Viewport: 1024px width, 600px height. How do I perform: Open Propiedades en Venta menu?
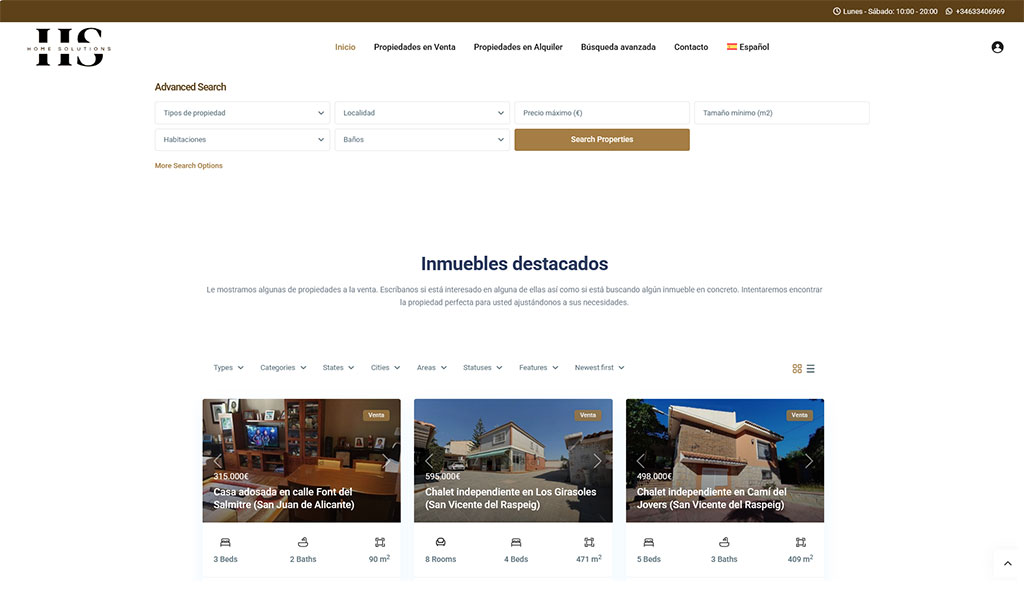pos(415,47)
